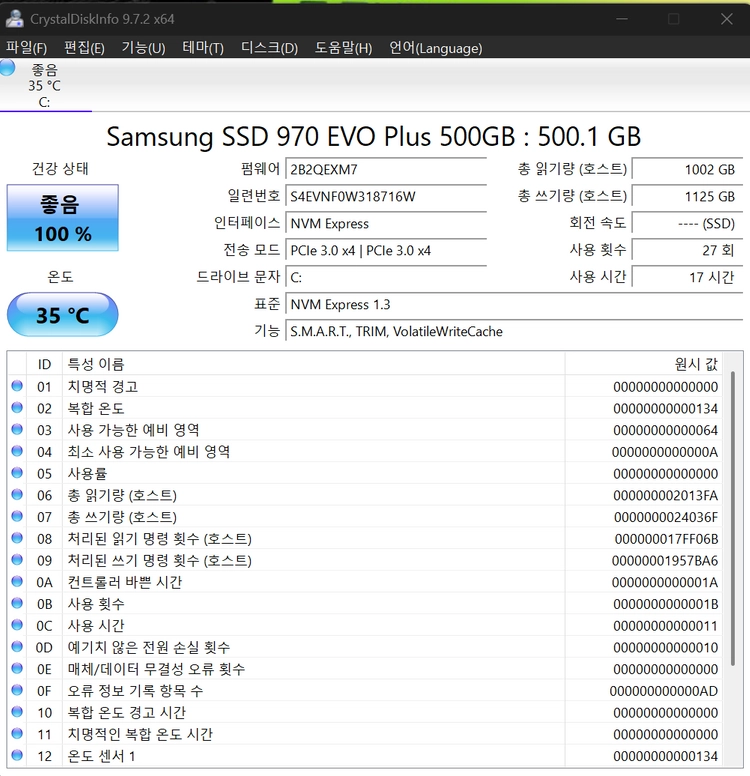Click the status icon for 06 총 읽기량 (호스트)
Screen dimensions: 750x776
(x=17, y=494)
